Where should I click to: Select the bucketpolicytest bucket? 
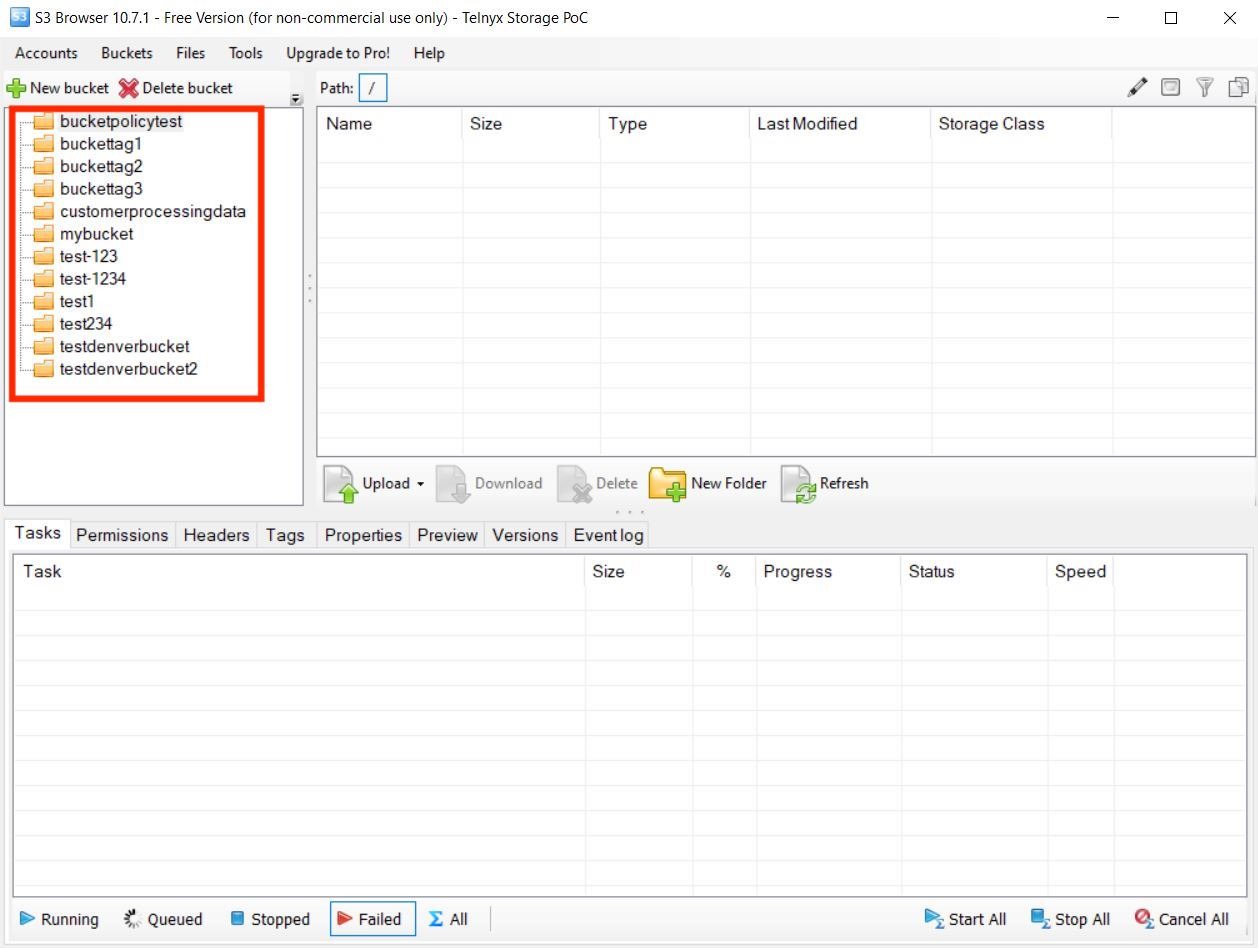coord(121,121)
